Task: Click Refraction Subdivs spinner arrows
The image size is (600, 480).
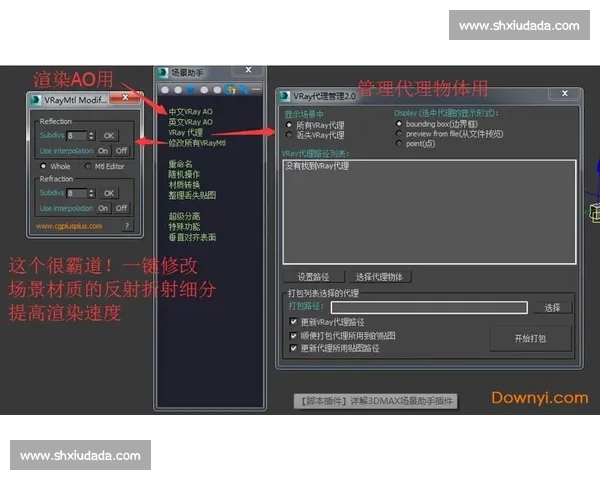Action: tap(91, 193)
